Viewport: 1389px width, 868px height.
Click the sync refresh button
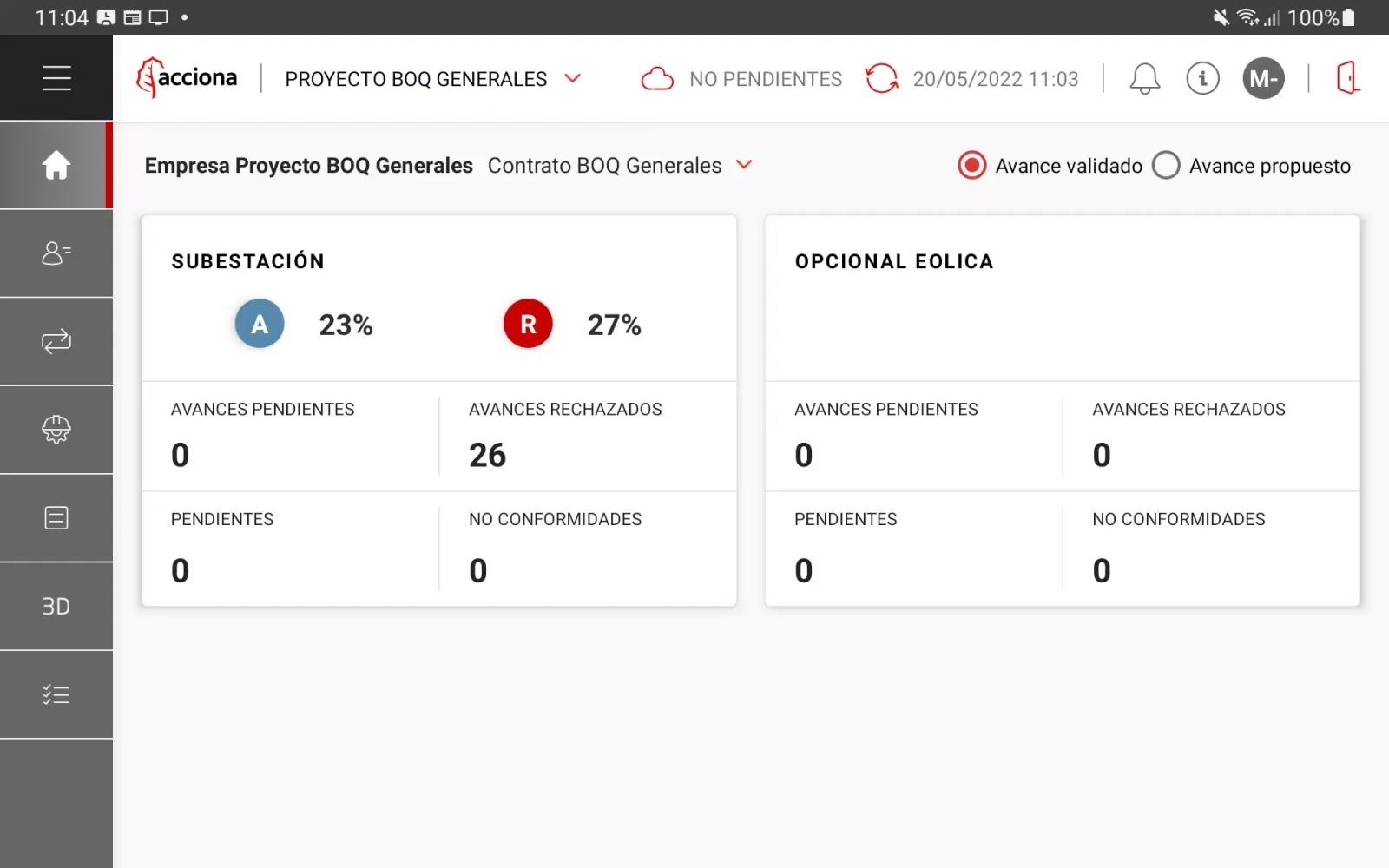tap(881, 78)
